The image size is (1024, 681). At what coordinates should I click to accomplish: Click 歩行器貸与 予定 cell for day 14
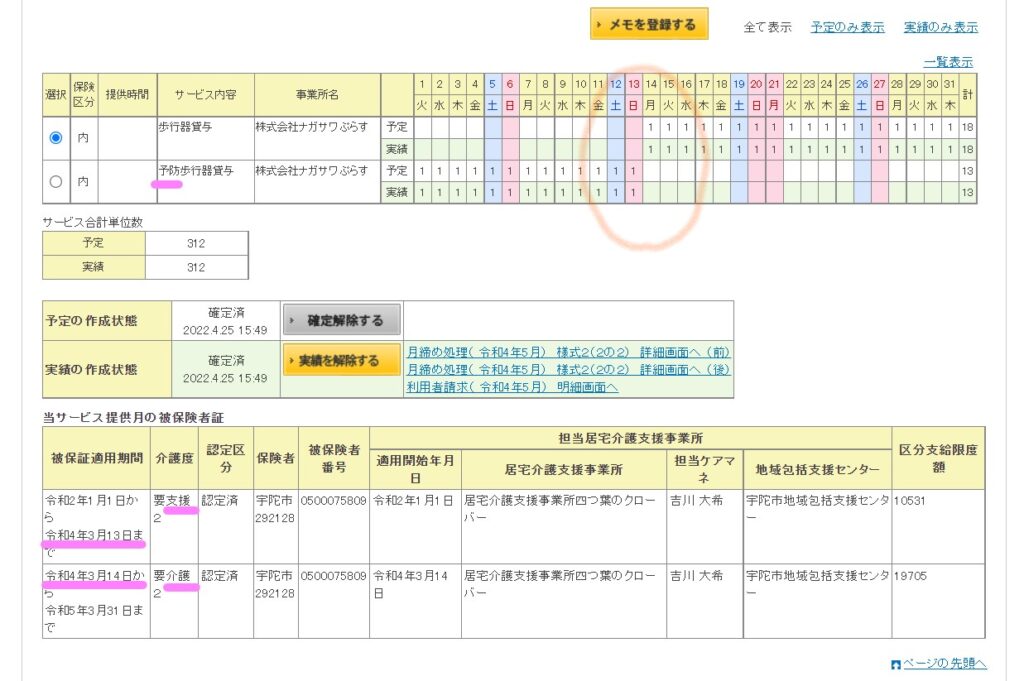tap(651, 127)
